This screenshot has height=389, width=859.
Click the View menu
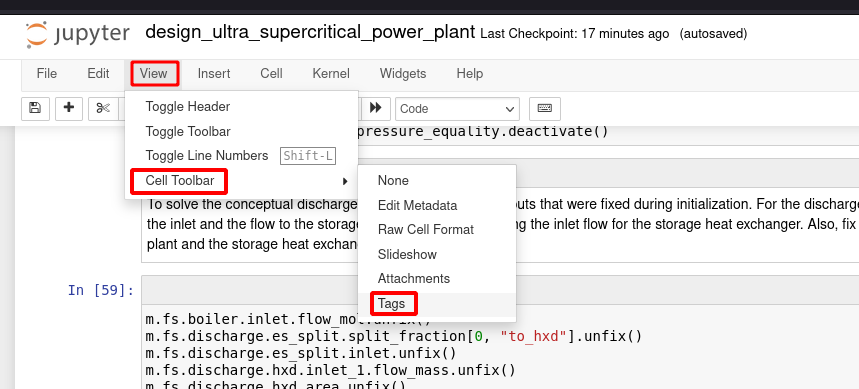(x=154, y=73)
